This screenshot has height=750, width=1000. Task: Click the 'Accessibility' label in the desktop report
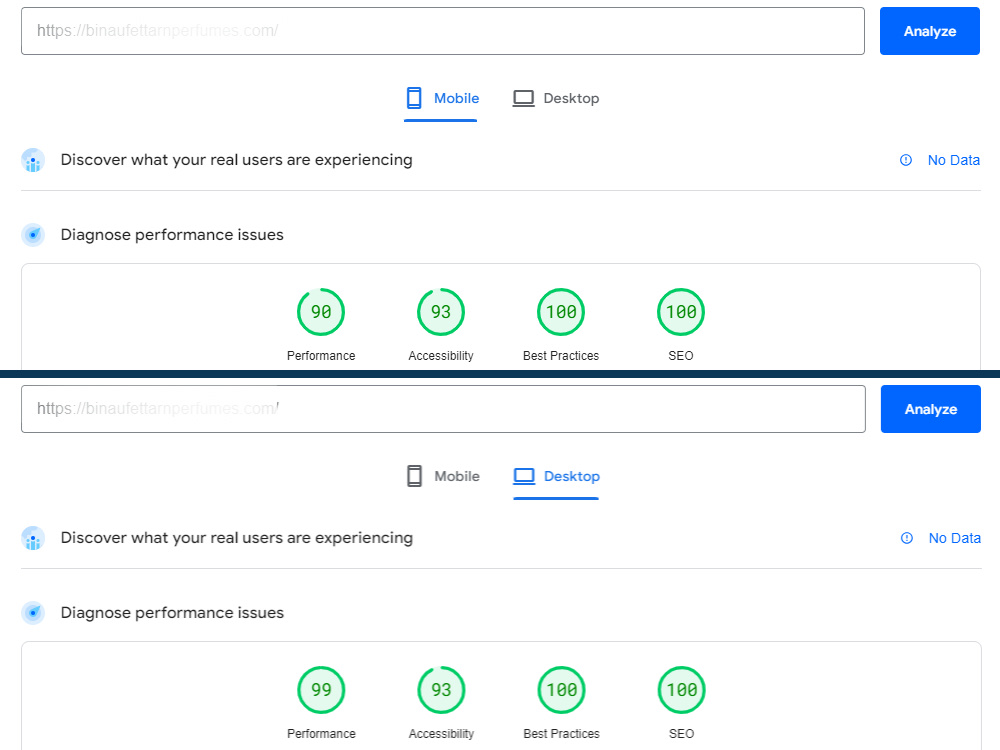click(x=441, y=734)
